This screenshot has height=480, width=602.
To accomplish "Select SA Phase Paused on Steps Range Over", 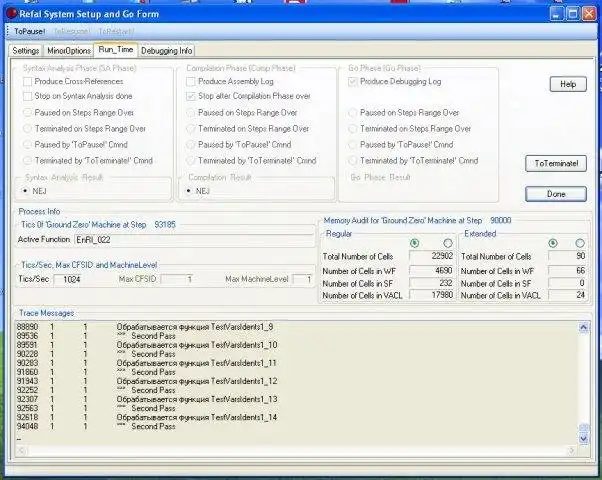I will coord(27,113).
